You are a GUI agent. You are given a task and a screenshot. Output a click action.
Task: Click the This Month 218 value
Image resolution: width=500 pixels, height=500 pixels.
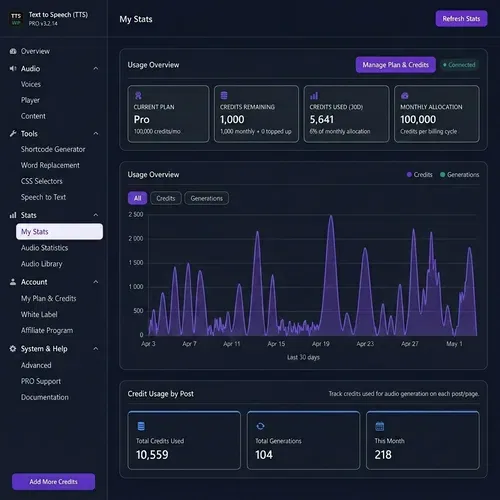pyautogui.click(x=383, y=455)
